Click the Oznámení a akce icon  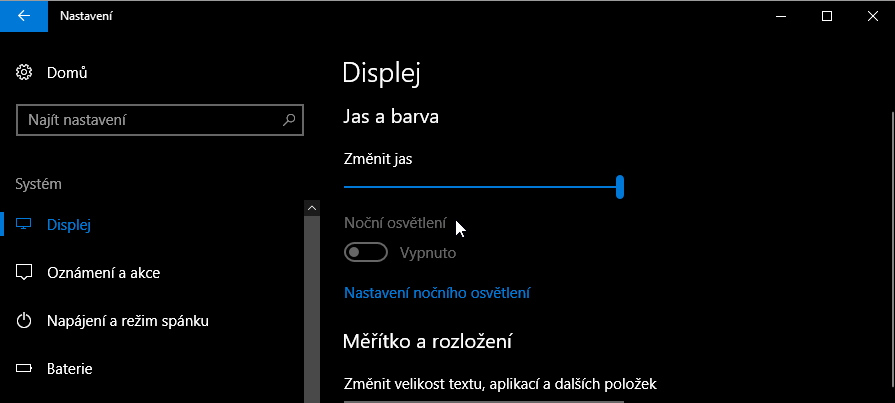[x=25, y=272]
